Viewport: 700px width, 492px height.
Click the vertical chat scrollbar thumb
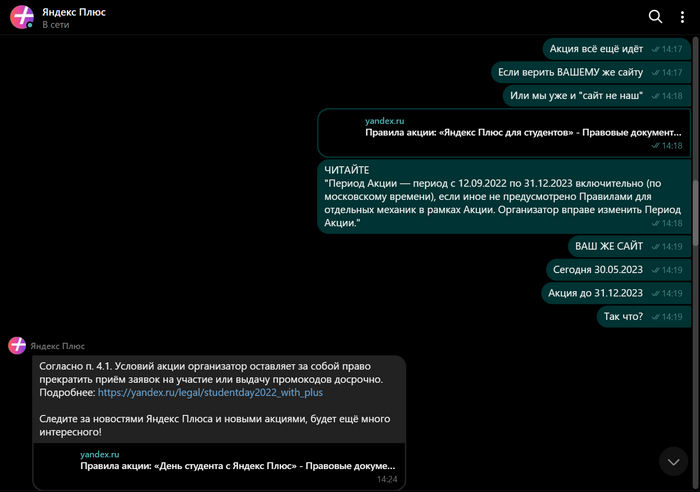click(696, 212)
